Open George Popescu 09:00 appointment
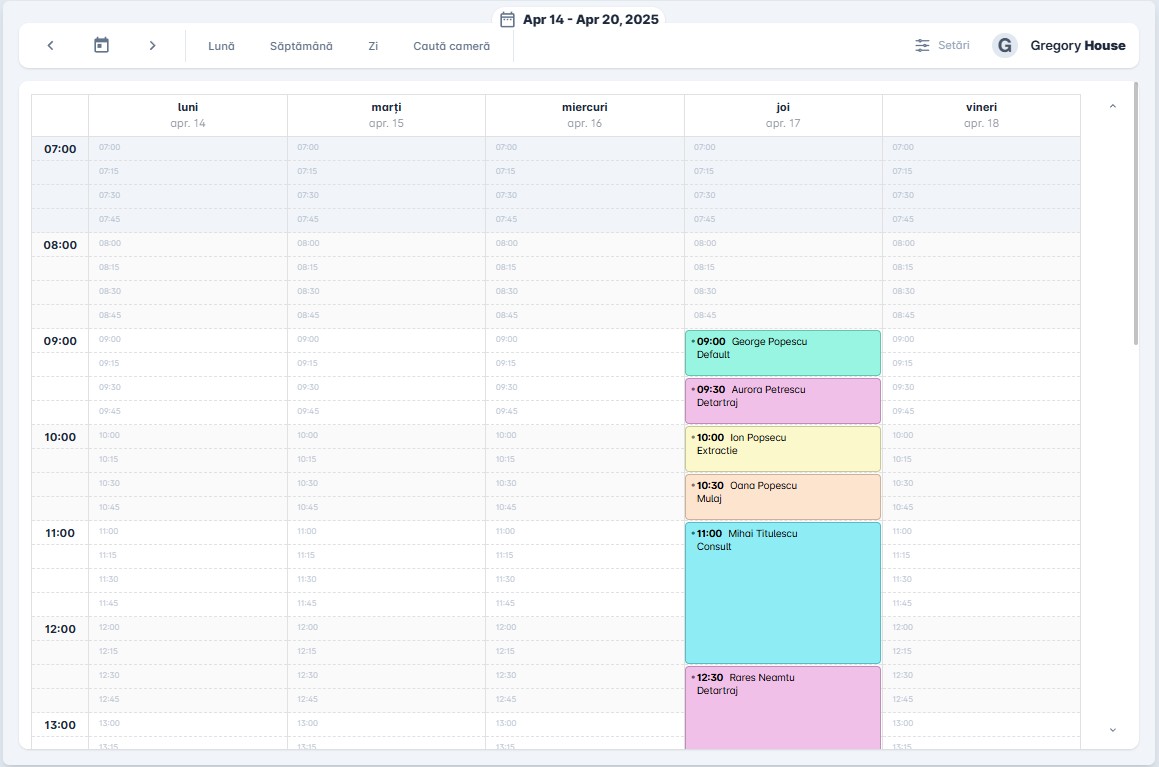 point(782,352)
